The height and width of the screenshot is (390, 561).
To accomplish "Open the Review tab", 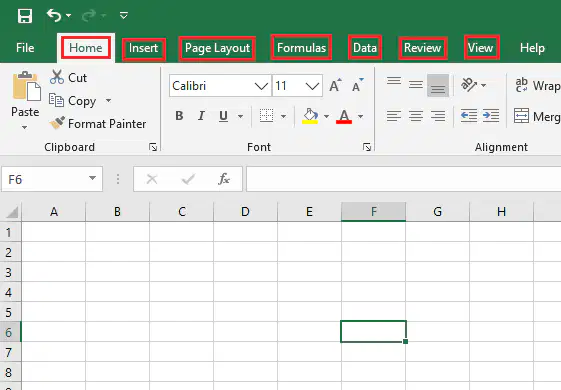I will click(423, 48).
